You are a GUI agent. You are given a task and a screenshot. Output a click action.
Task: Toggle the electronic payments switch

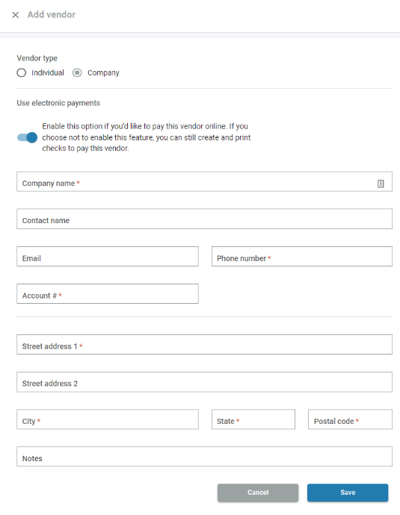(x=27, y=137)
